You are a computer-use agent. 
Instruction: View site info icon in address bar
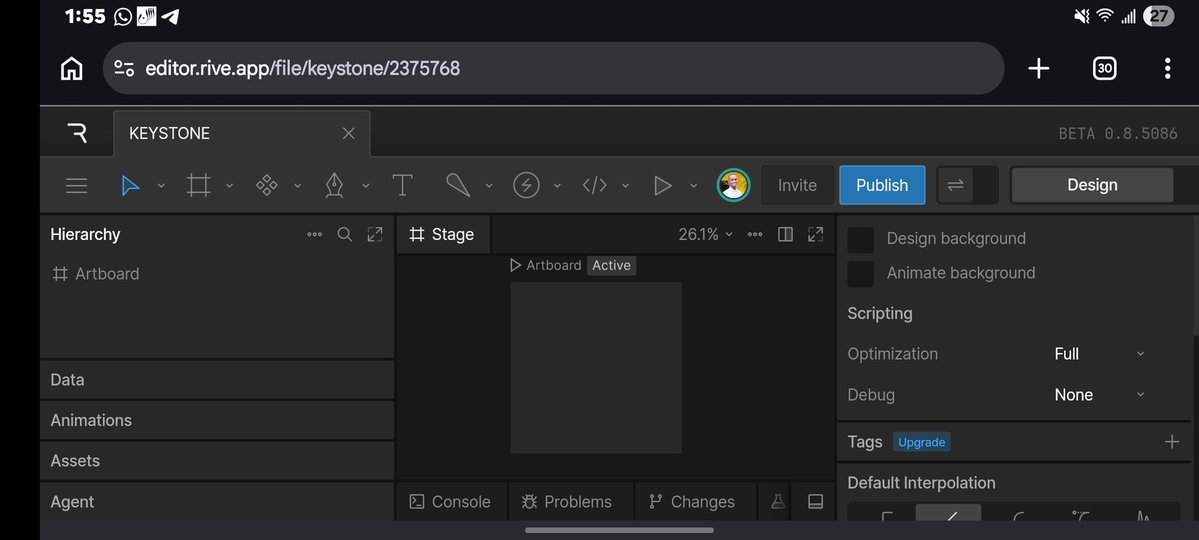[x=124, y=68]
